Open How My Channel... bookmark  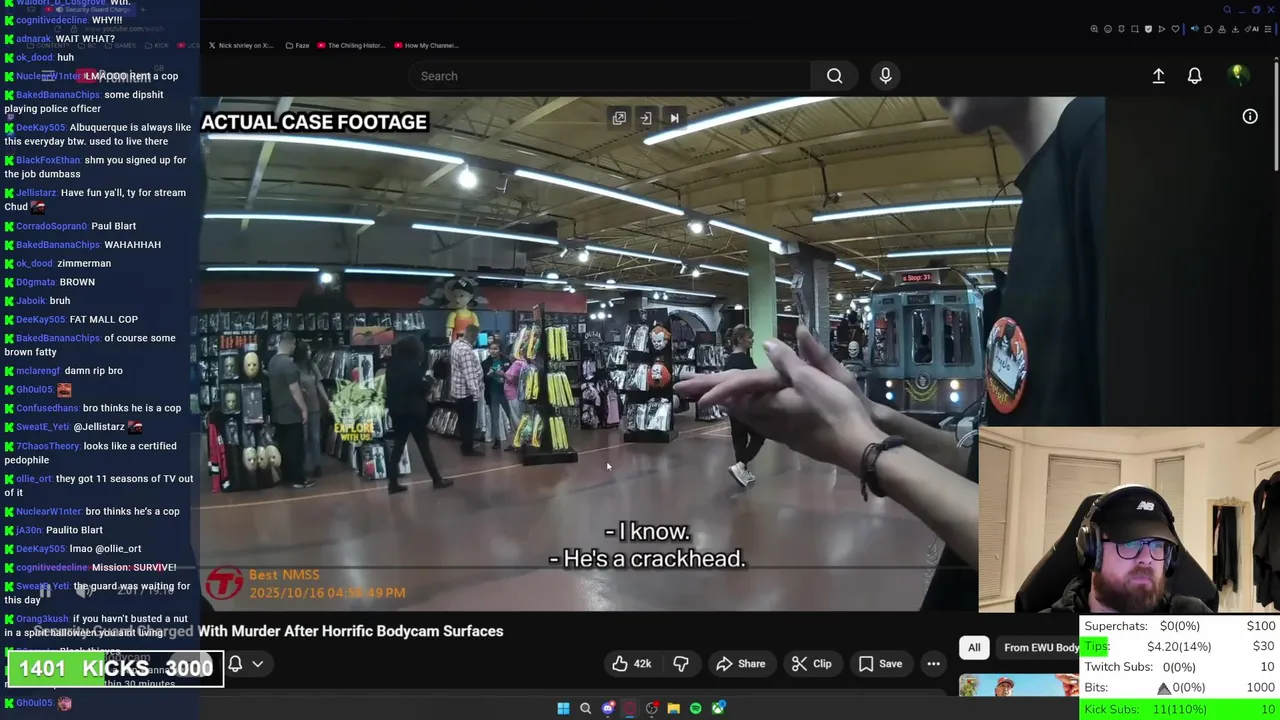point(426,45)
